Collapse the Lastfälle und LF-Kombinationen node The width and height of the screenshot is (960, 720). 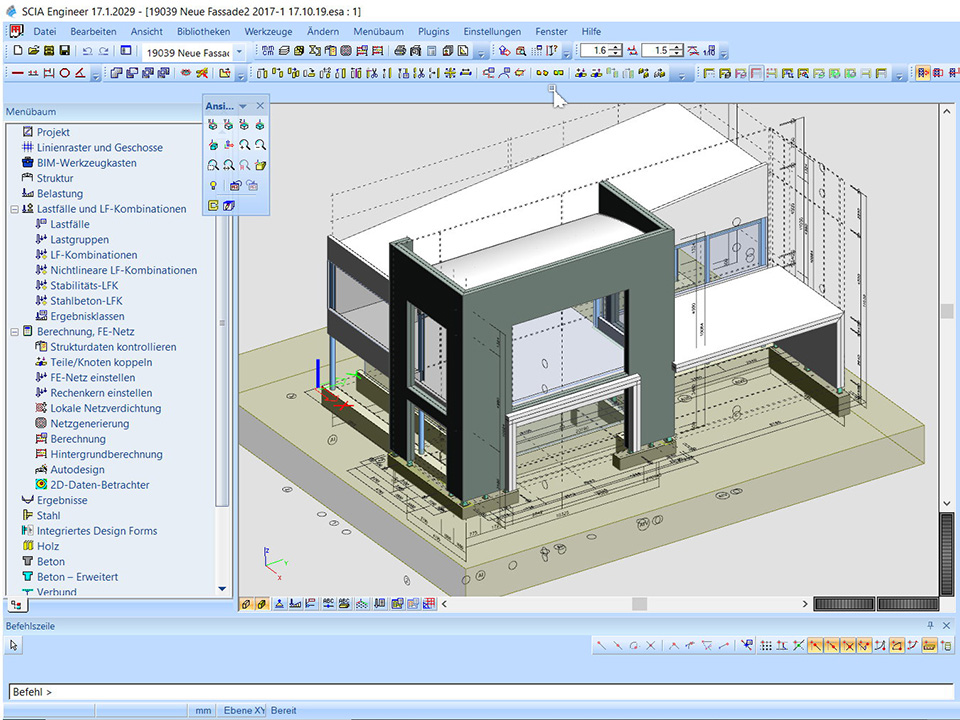click(14, 209)
